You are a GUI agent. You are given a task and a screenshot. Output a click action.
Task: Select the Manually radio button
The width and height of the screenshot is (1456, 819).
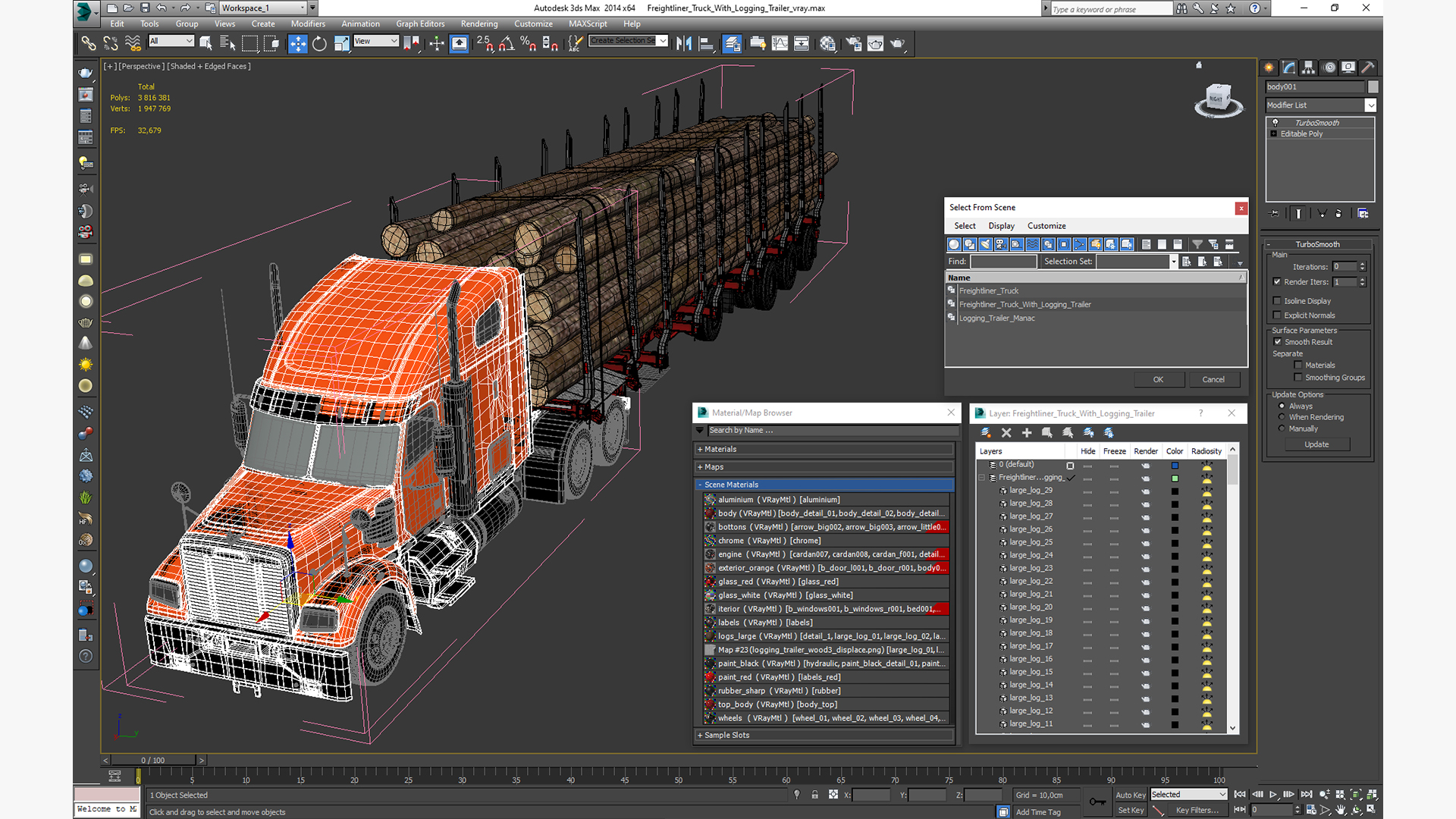(x=1282, y=428)
